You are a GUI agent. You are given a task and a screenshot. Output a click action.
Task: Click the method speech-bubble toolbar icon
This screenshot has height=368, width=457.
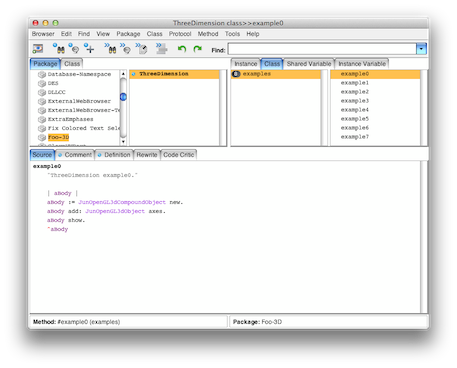coord(126,49)
